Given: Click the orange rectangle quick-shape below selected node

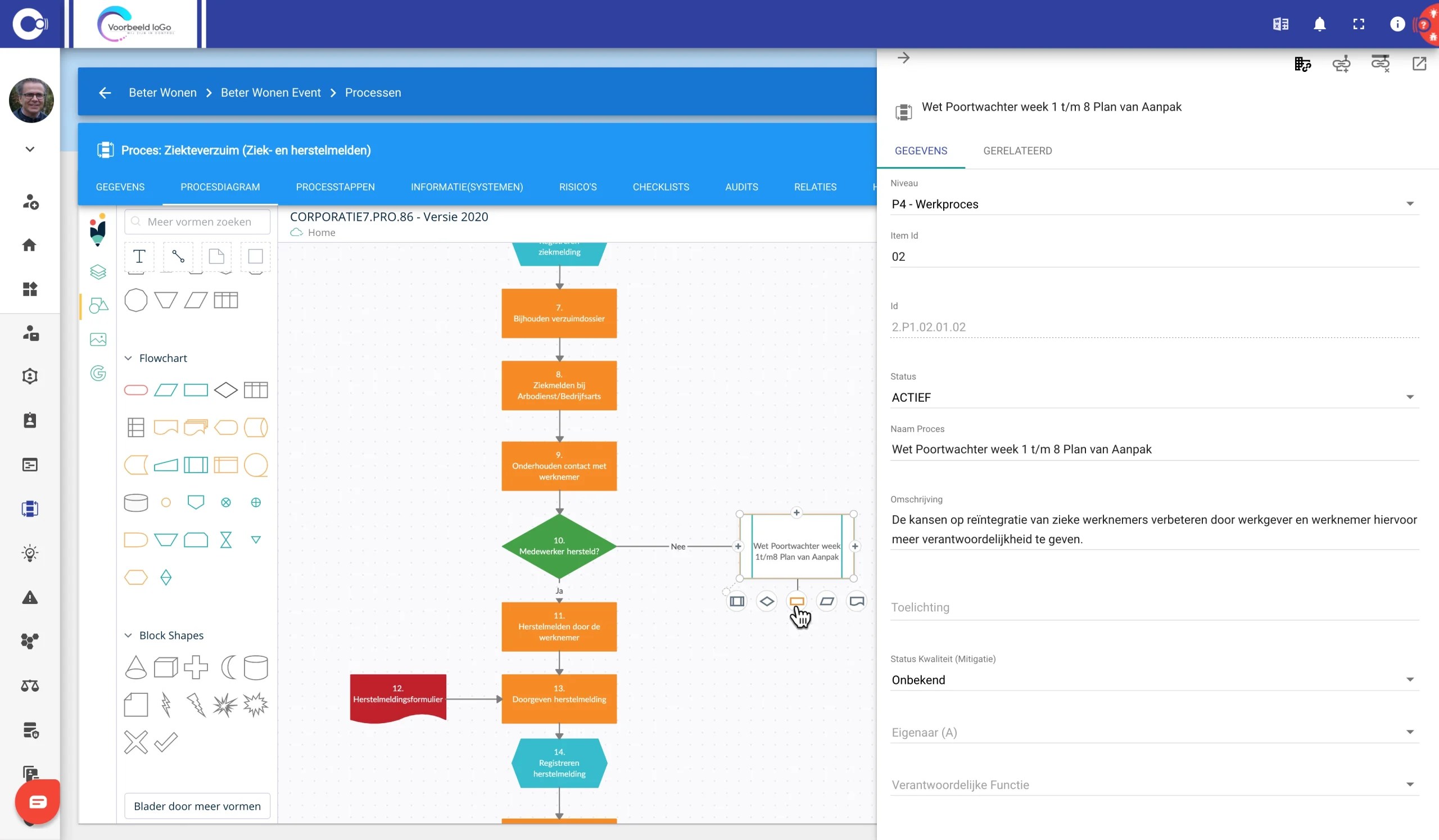Looking at the screenshot, I should point(797,601).
